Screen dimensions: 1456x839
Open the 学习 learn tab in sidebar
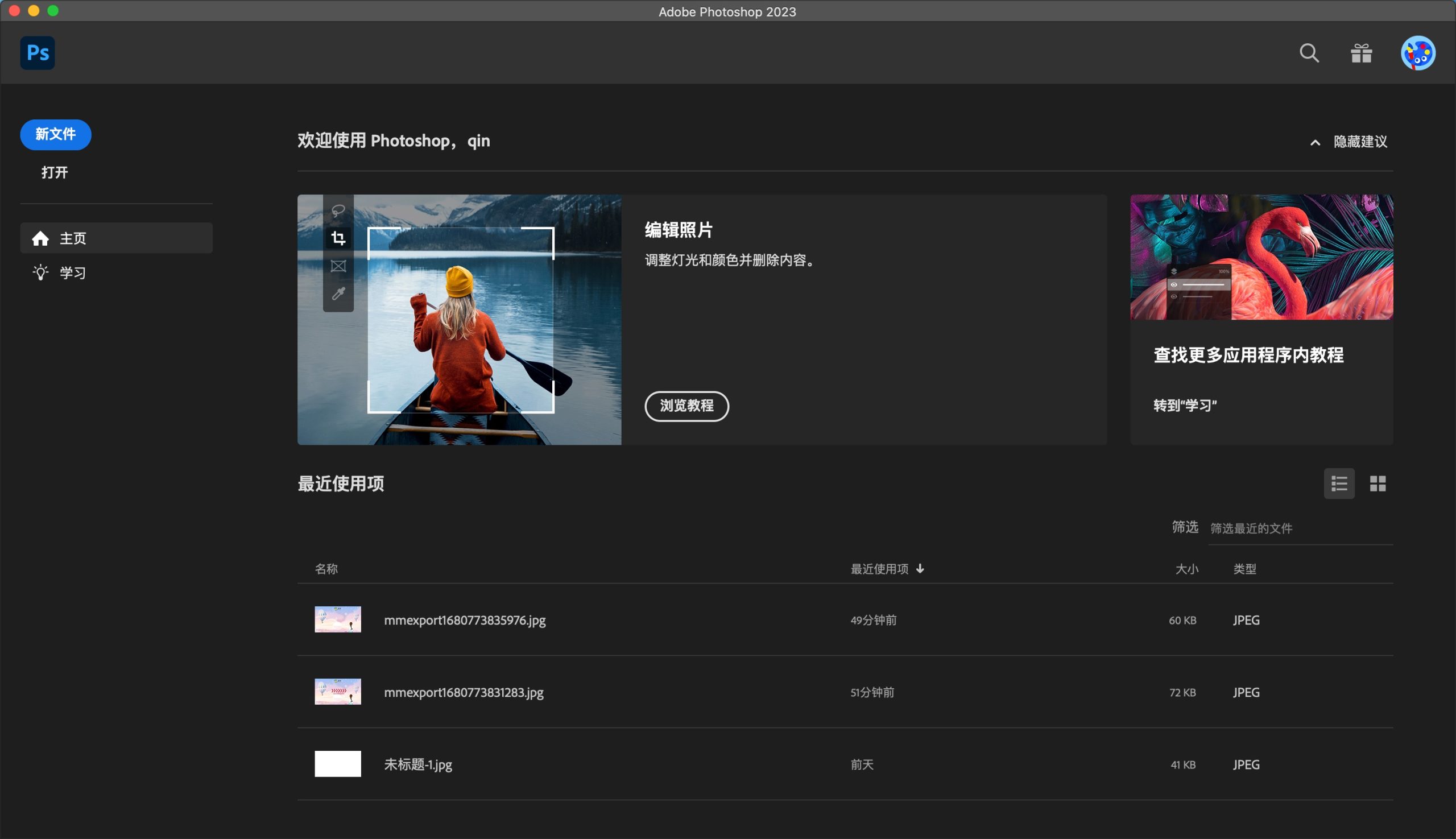point(117,272)
